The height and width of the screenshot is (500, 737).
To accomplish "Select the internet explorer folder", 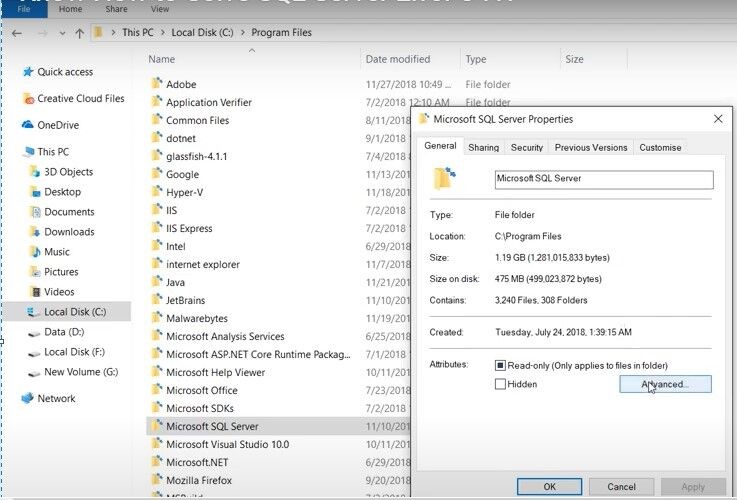I will 203,265.
